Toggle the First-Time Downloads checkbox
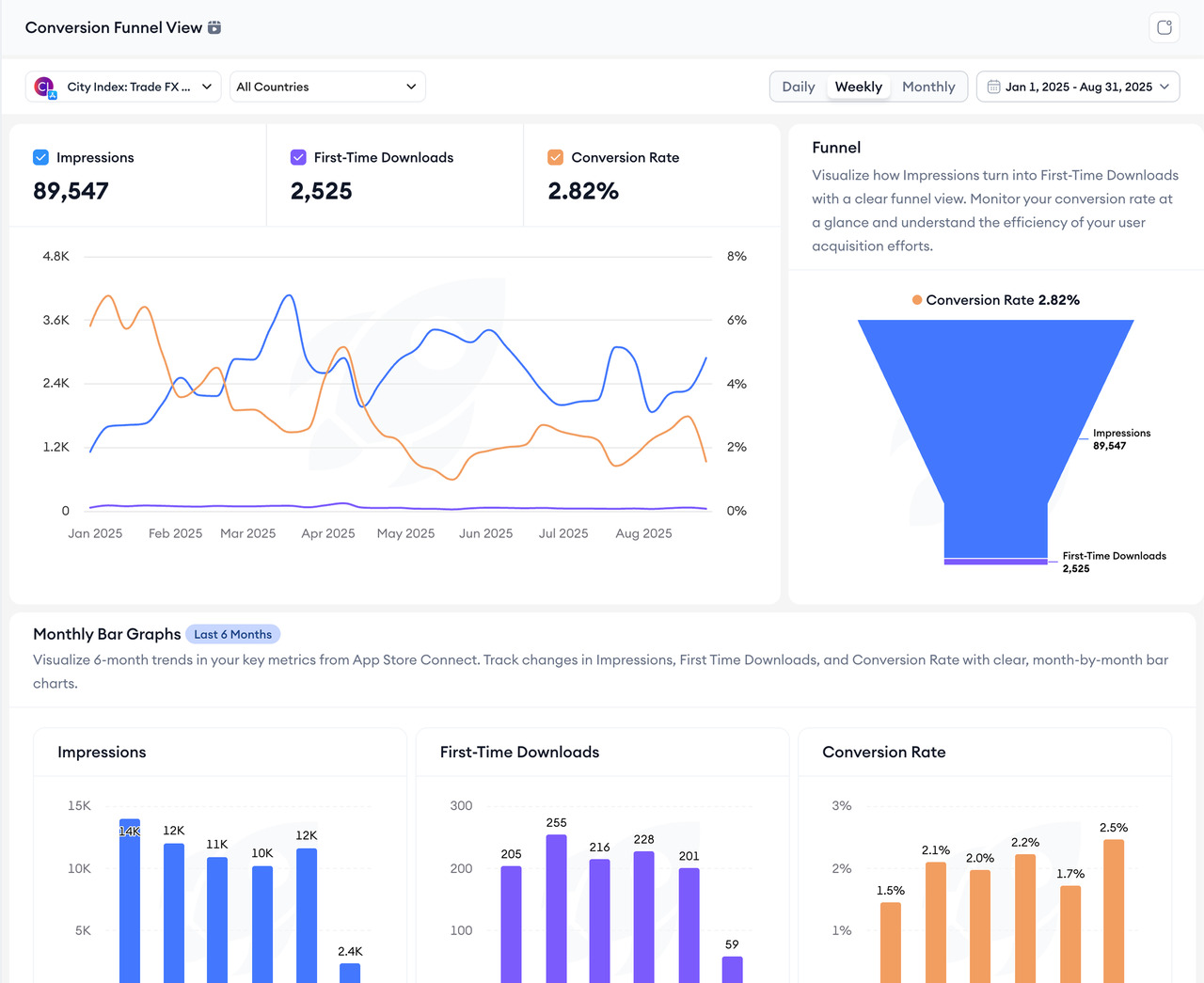Screen dimensions: 1204x983 pyautogui.click(x=298, y=157)
